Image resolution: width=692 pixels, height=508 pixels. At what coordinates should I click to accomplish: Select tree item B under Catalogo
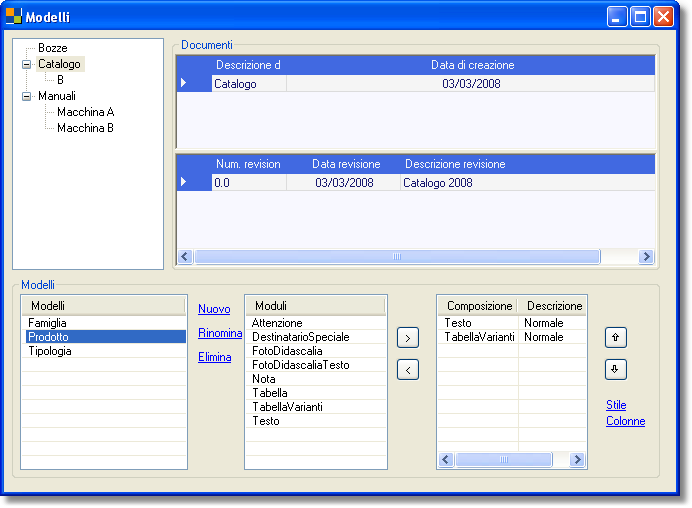tap(60, 80)
